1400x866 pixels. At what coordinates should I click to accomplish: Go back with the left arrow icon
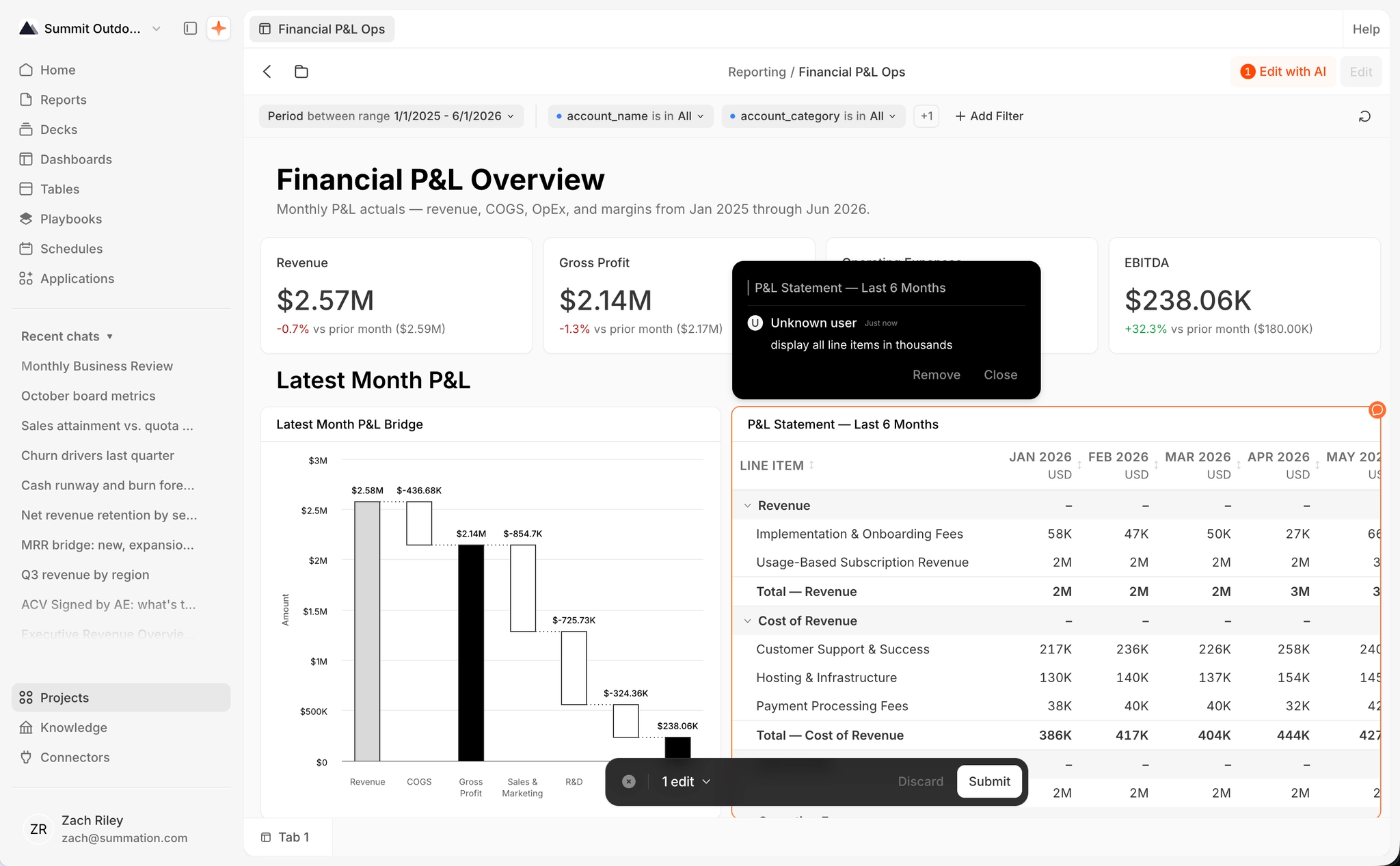267,72
